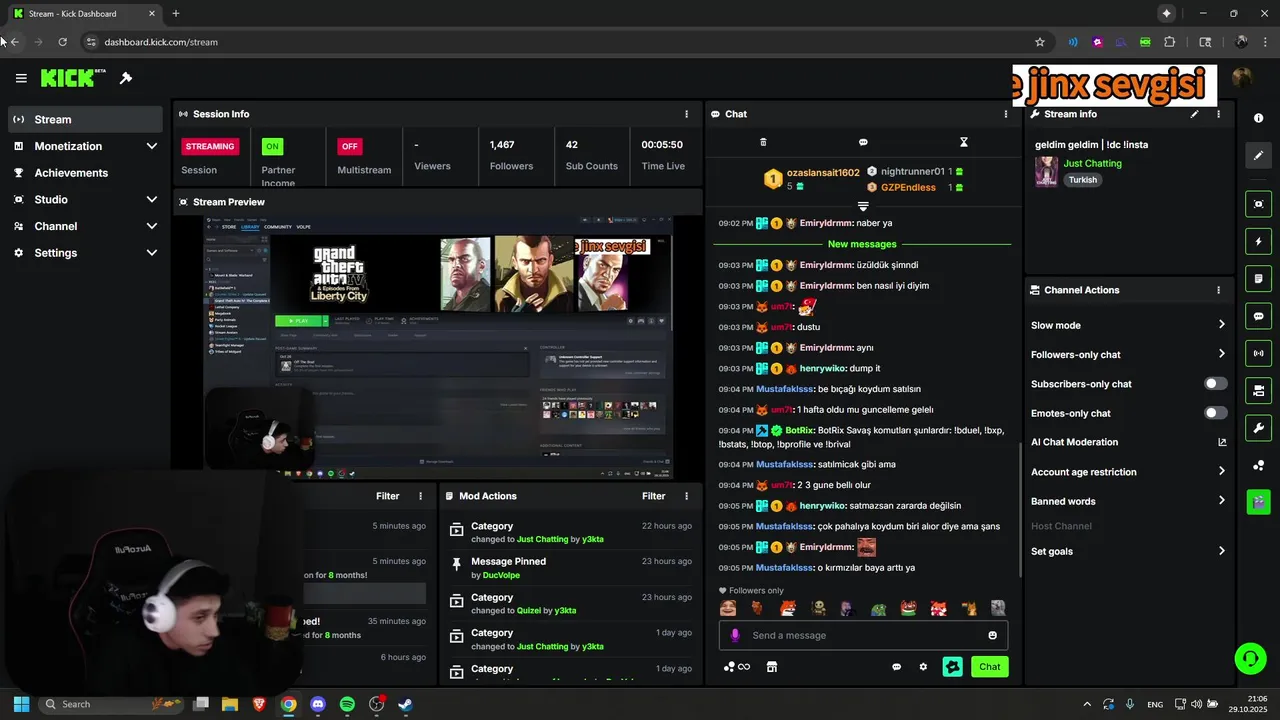Image resolution: width=1280 pixels, height=720 pixels.
Task: Click the browser address bar
Action: click(x=560, y=42)
